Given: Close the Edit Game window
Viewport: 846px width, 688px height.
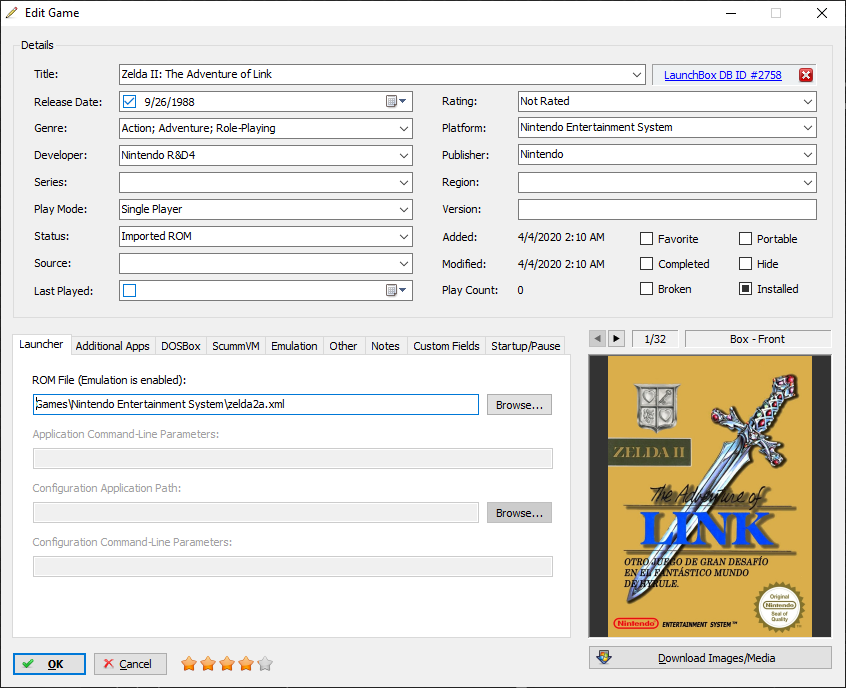Looking at the screenshot, I should [x=822, y=13].
